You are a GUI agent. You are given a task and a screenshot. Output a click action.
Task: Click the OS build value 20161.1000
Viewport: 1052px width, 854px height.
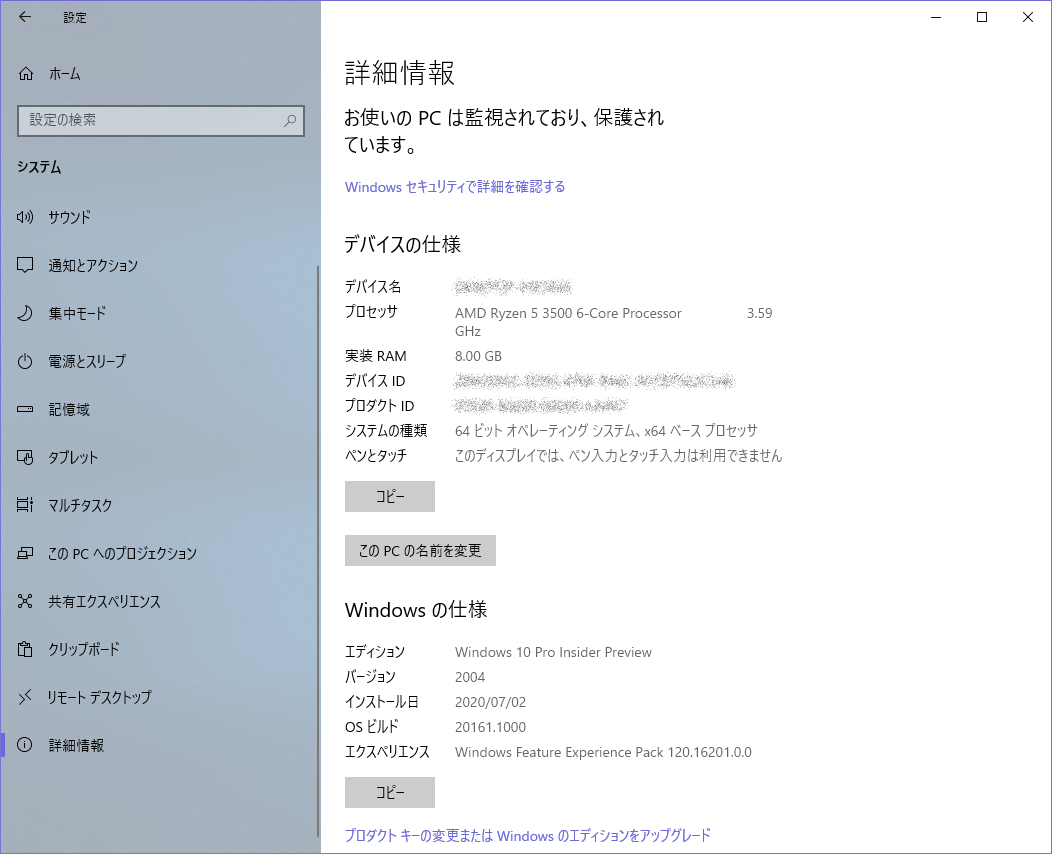click(490, 727)
